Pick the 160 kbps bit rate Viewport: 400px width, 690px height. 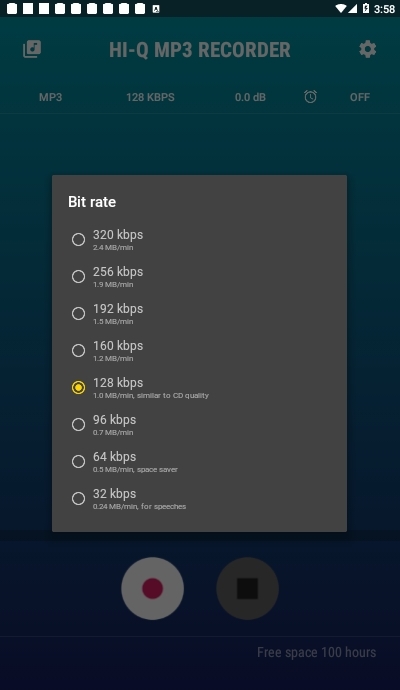point(199,350)
